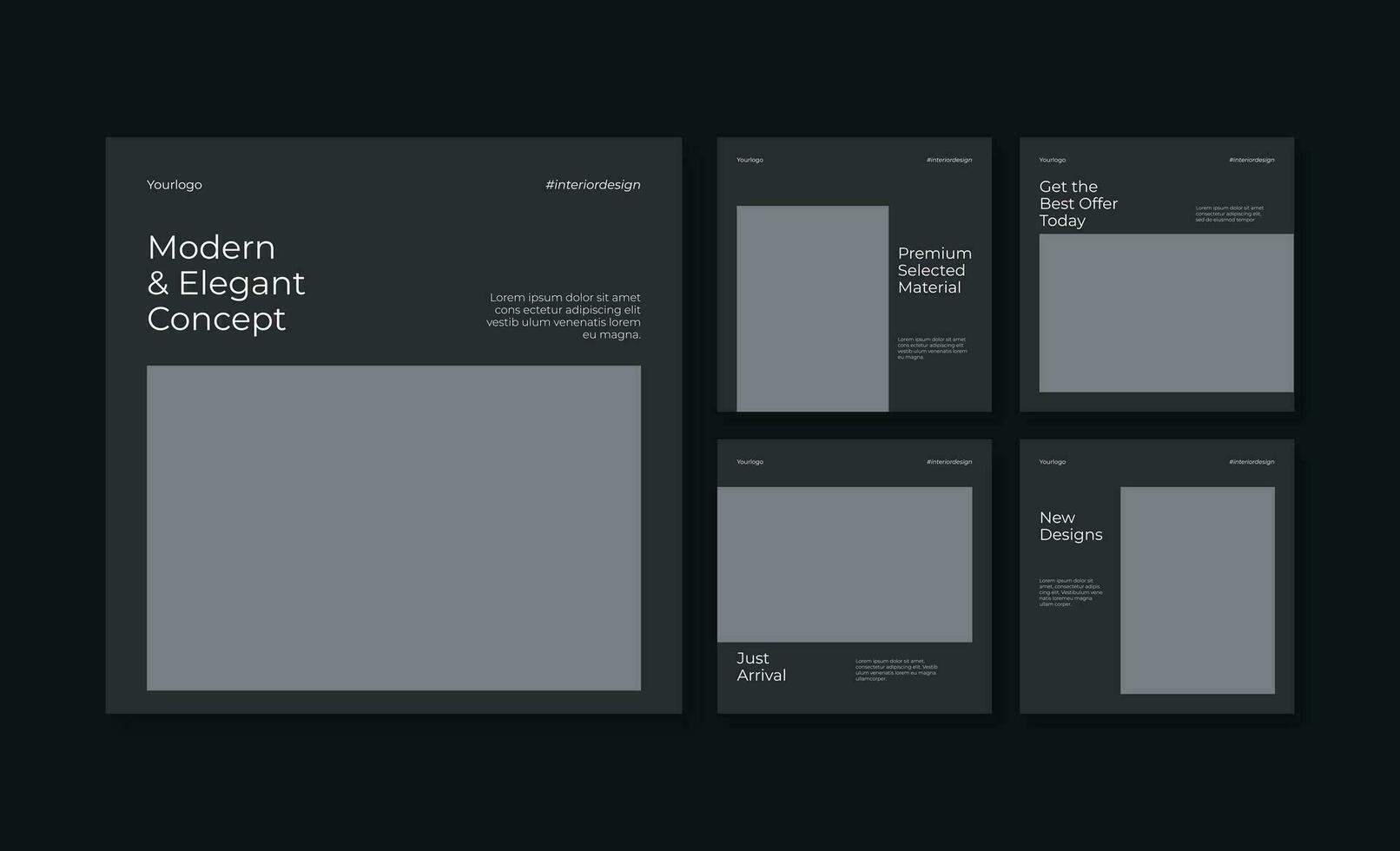Click '#interiordesign' hashtag on the large template

[593, 185]
